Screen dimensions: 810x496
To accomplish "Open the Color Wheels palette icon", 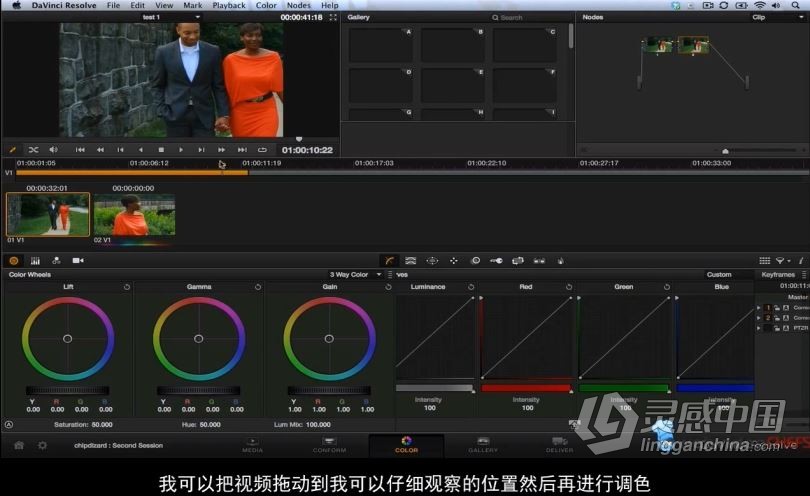I will click(14, 261).
